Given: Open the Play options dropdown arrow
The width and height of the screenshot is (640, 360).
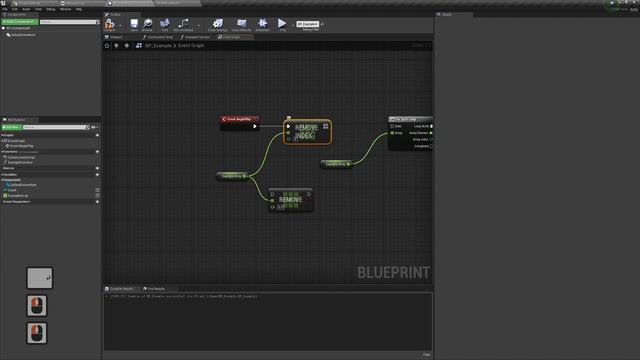Looking at the screenshot, I should click(x=292, y=25).
